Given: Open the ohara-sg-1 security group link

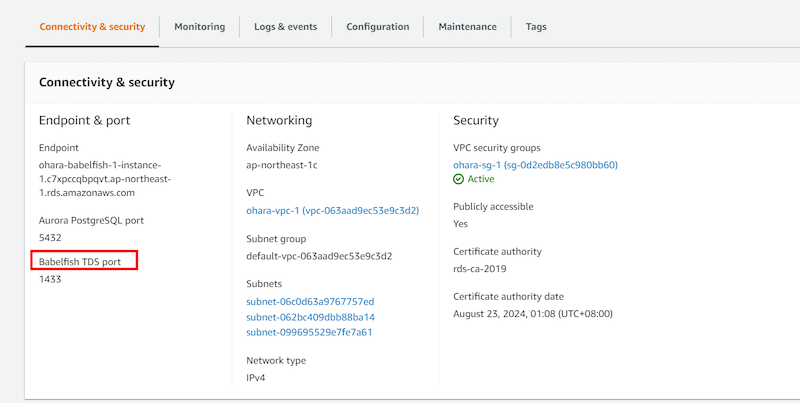Looking at the screenshot, I should point(535,165).
